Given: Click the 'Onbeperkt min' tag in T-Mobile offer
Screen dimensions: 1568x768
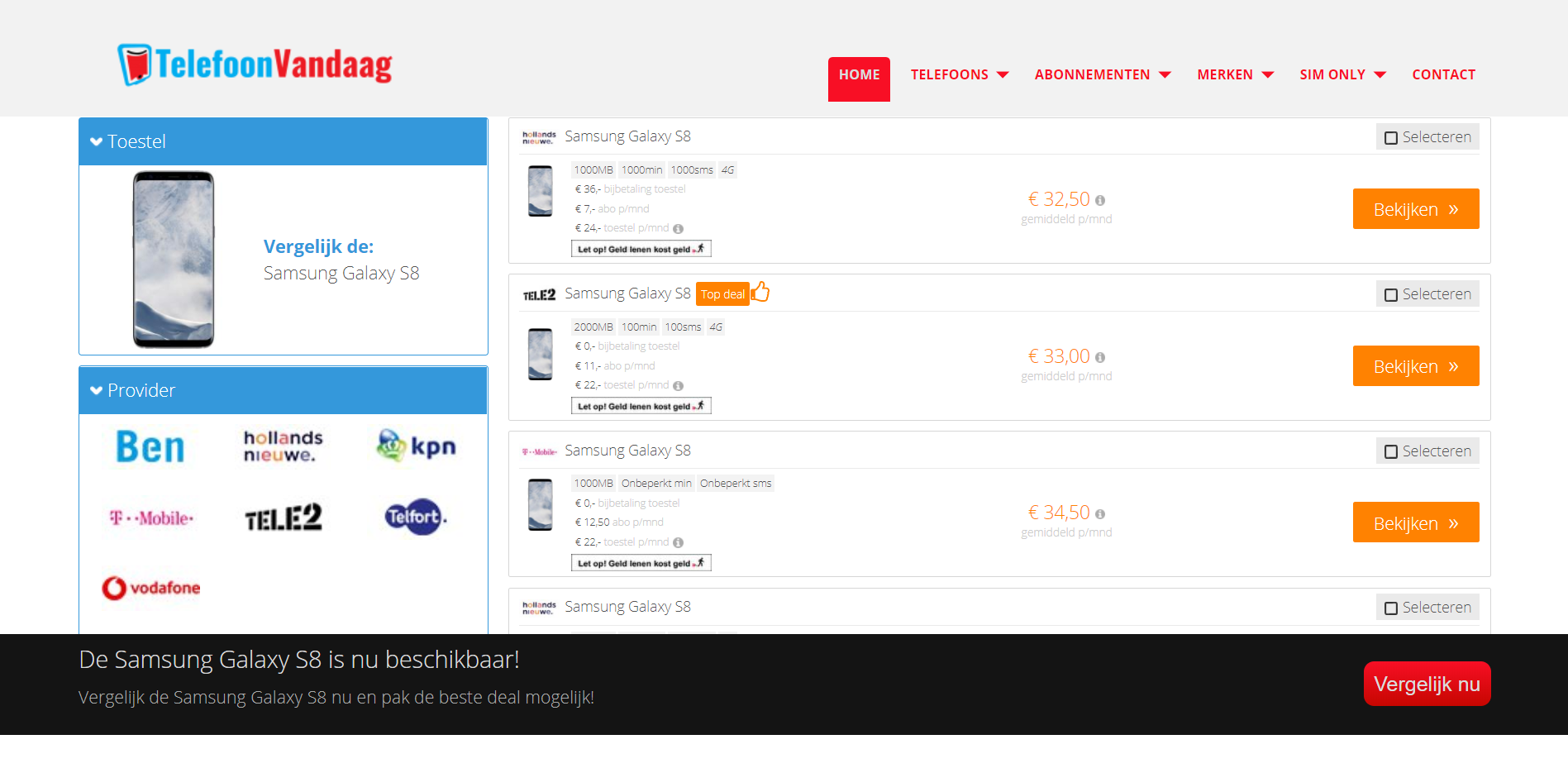Looking at the screenshot, I should [656, 484].
